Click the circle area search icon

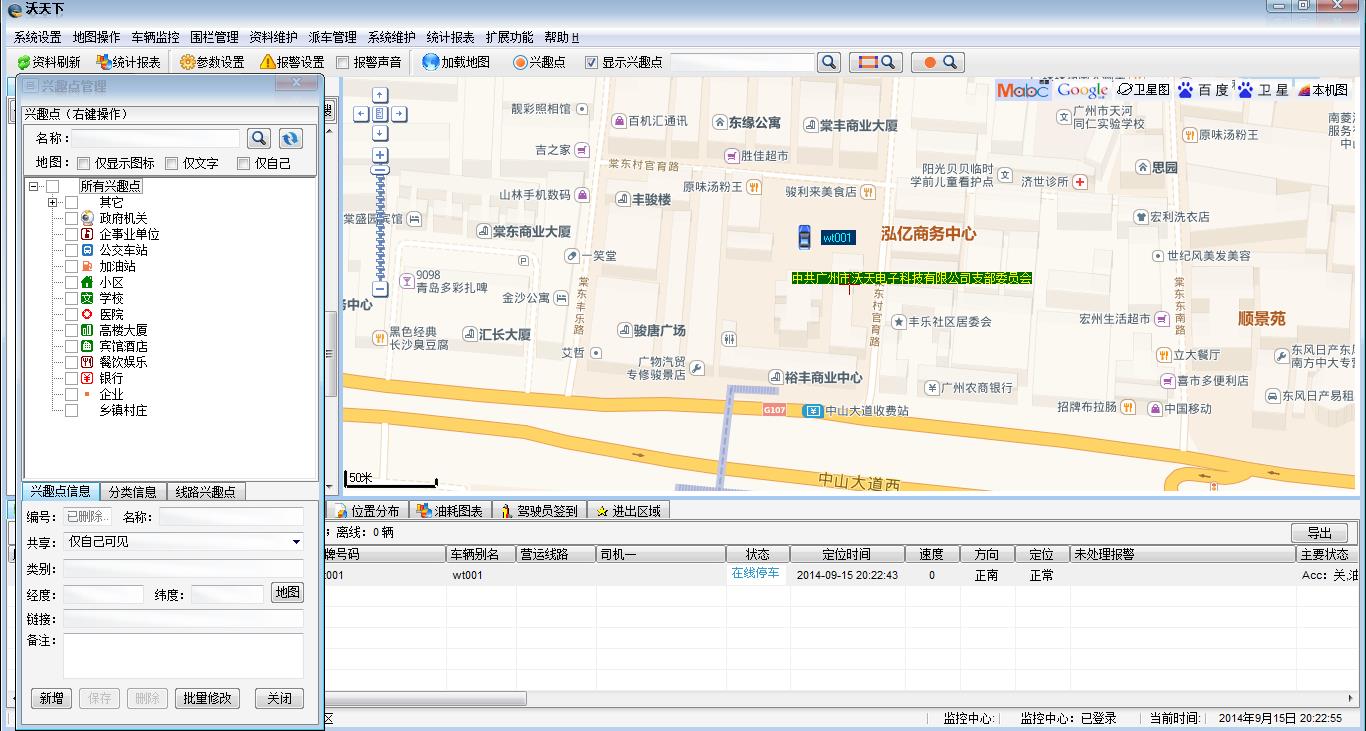[938, 62]
